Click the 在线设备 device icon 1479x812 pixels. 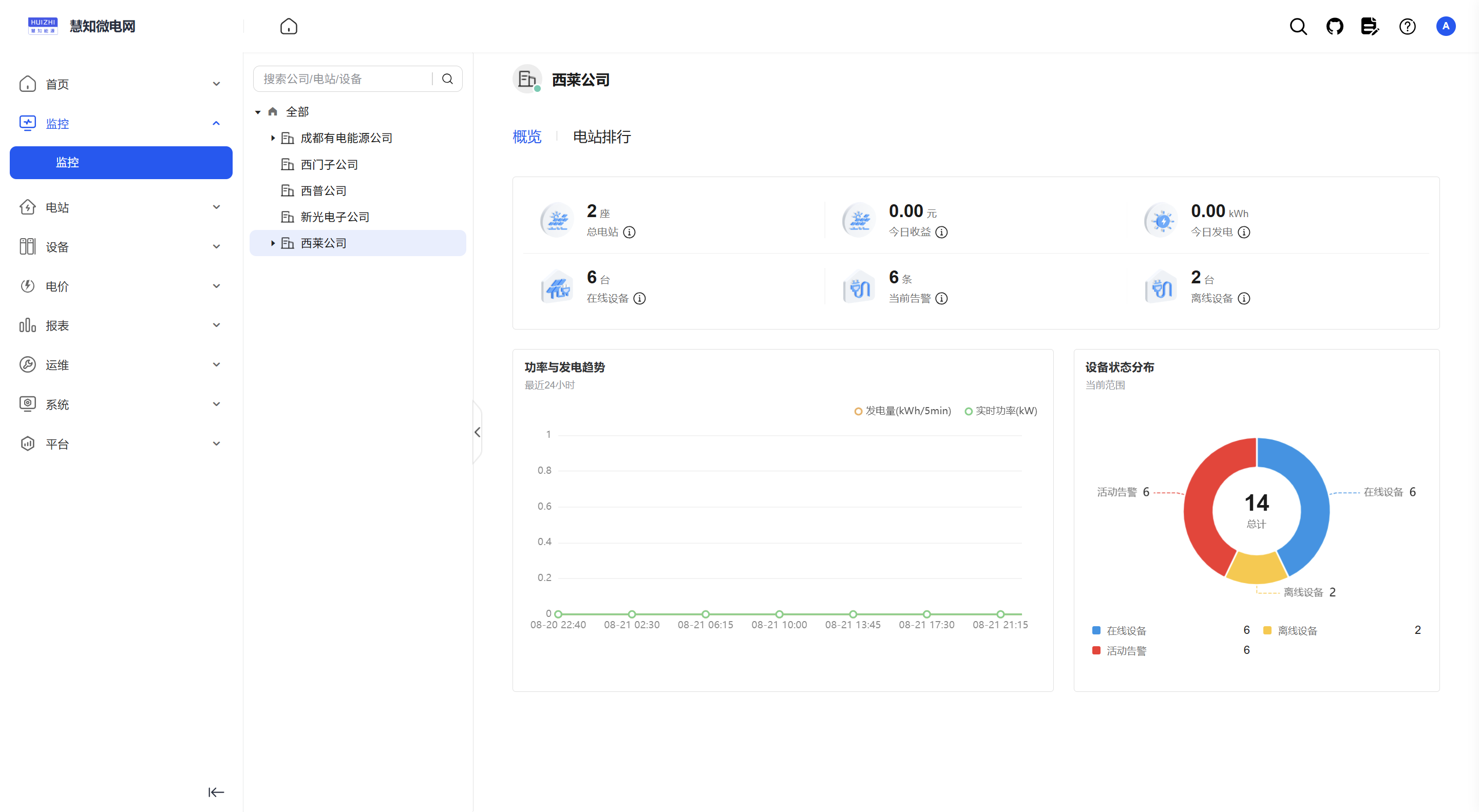(557, 287)
